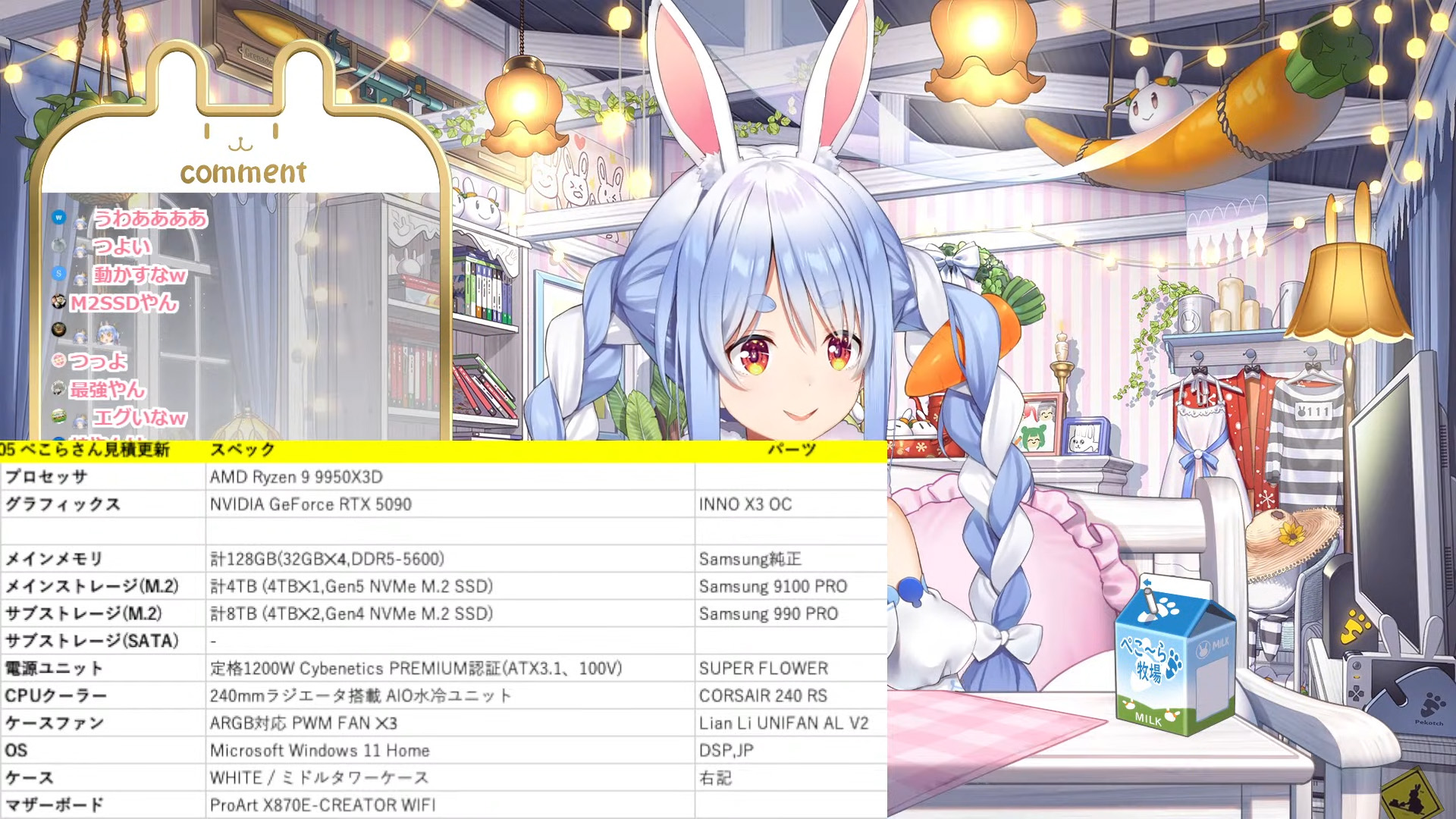The width and height of the screenshot is (1456, 819).
Task: Click the green landscape avatar beside エグいなw
Action: click(x=58, y=416)
